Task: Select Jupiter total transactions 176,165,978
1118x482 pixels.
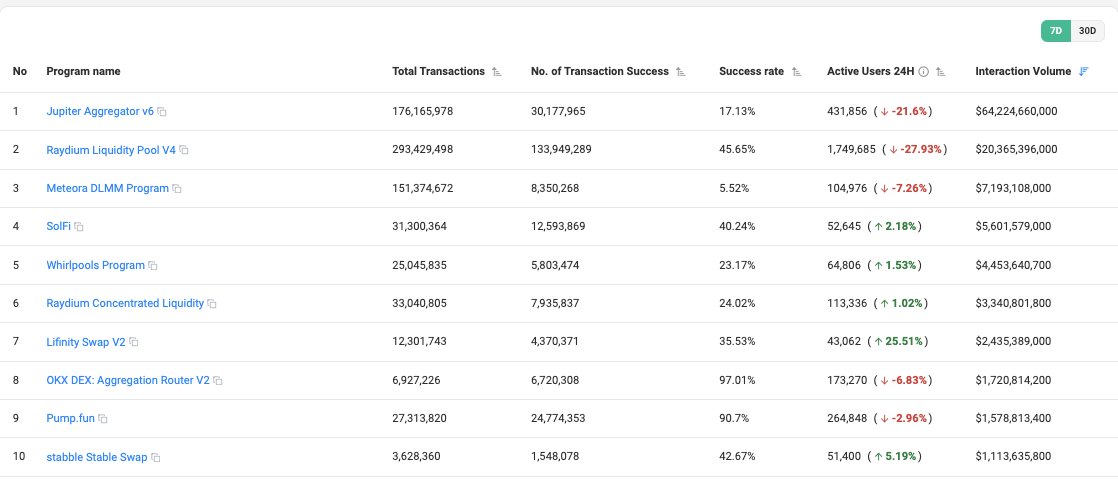Action: [423, 111]
